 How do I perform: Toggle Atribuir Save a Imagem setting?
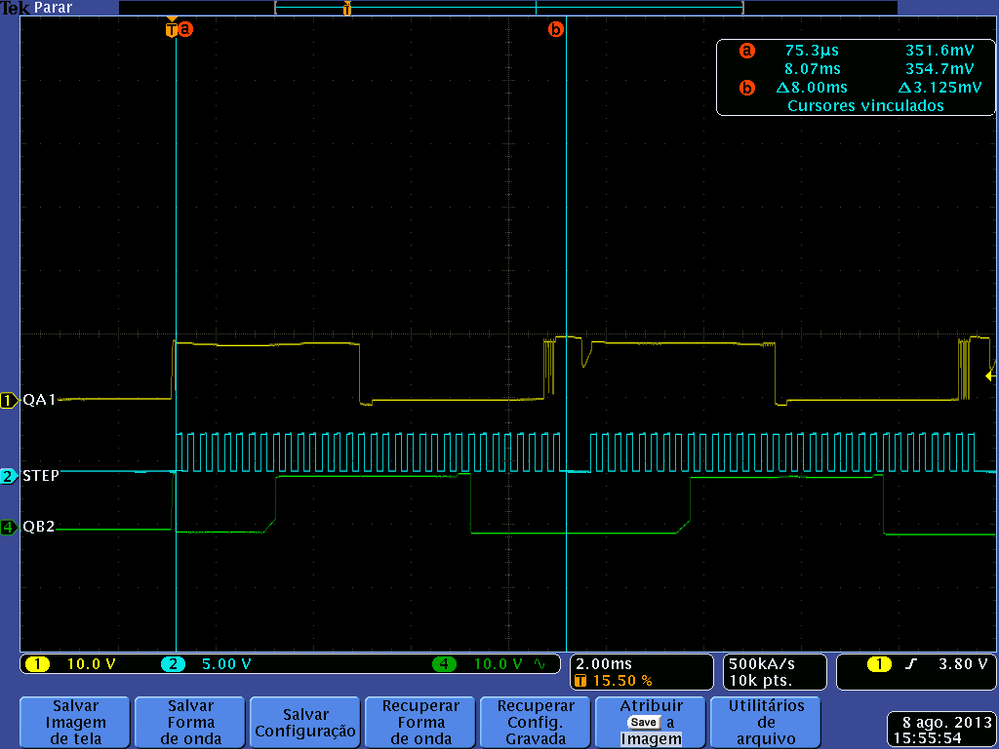(650, 723)
